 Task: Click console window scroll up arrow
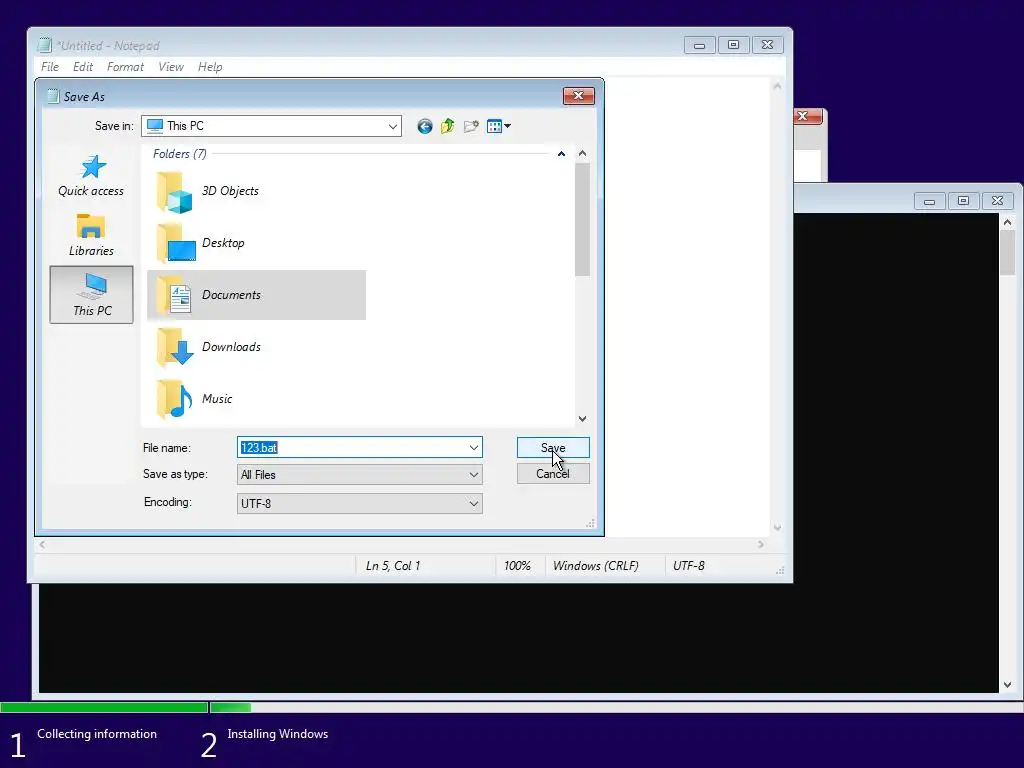click(1008, 222)
